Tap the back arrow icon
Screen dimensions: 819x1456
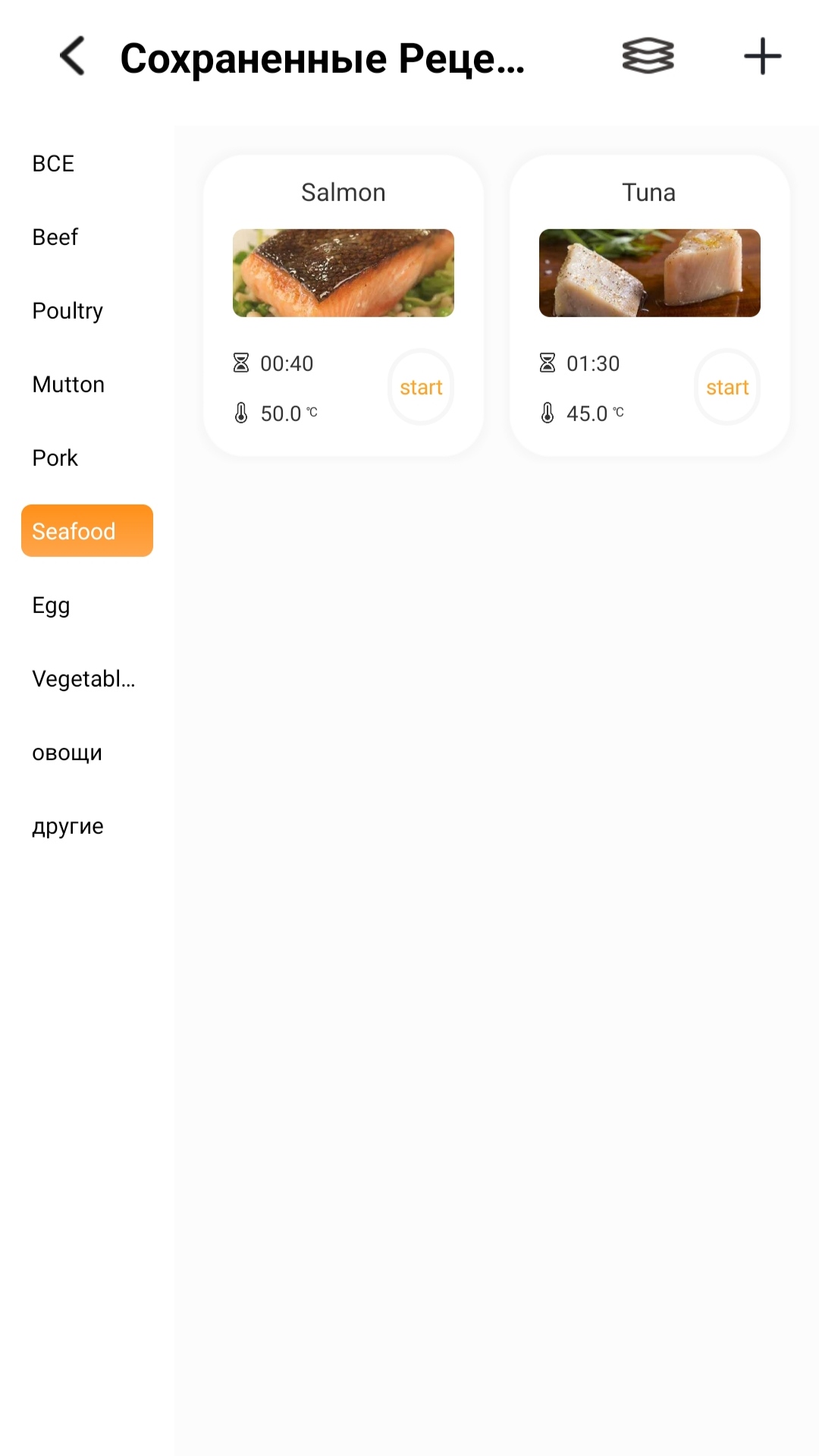[x=73, y=56]
